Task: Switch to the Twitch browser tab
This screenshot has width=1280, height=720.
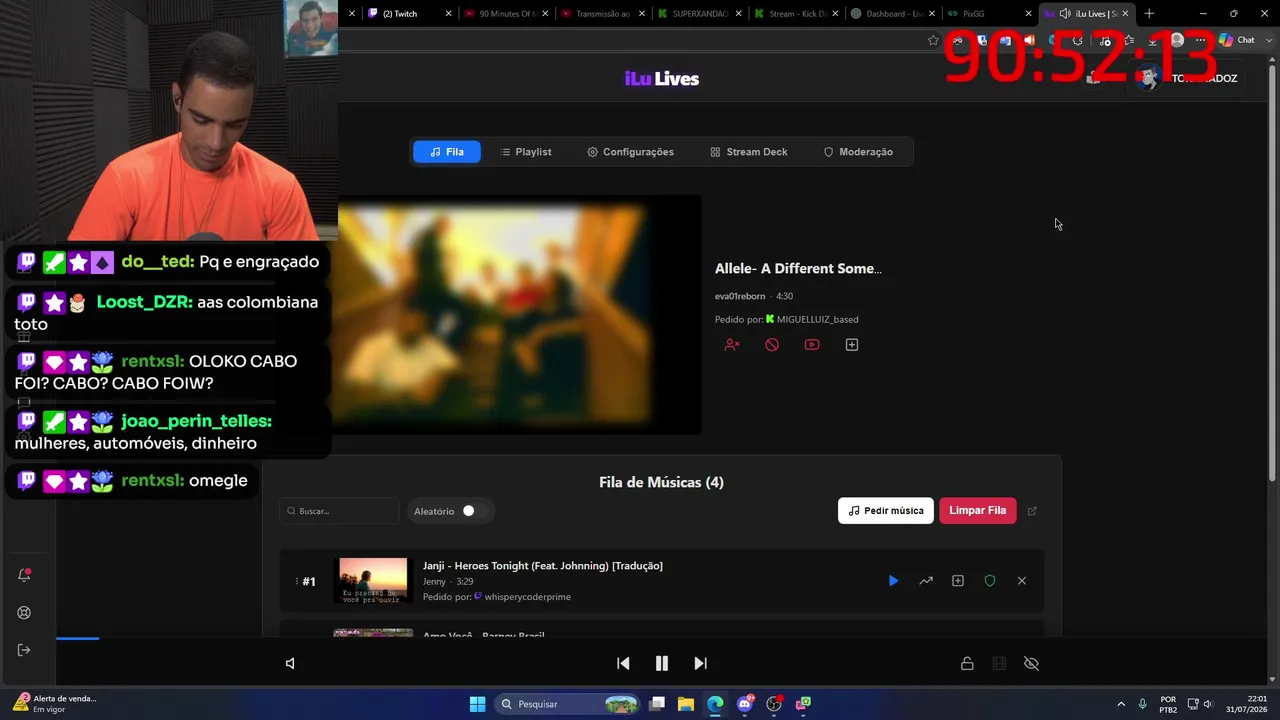Action: tap(408, 14)
